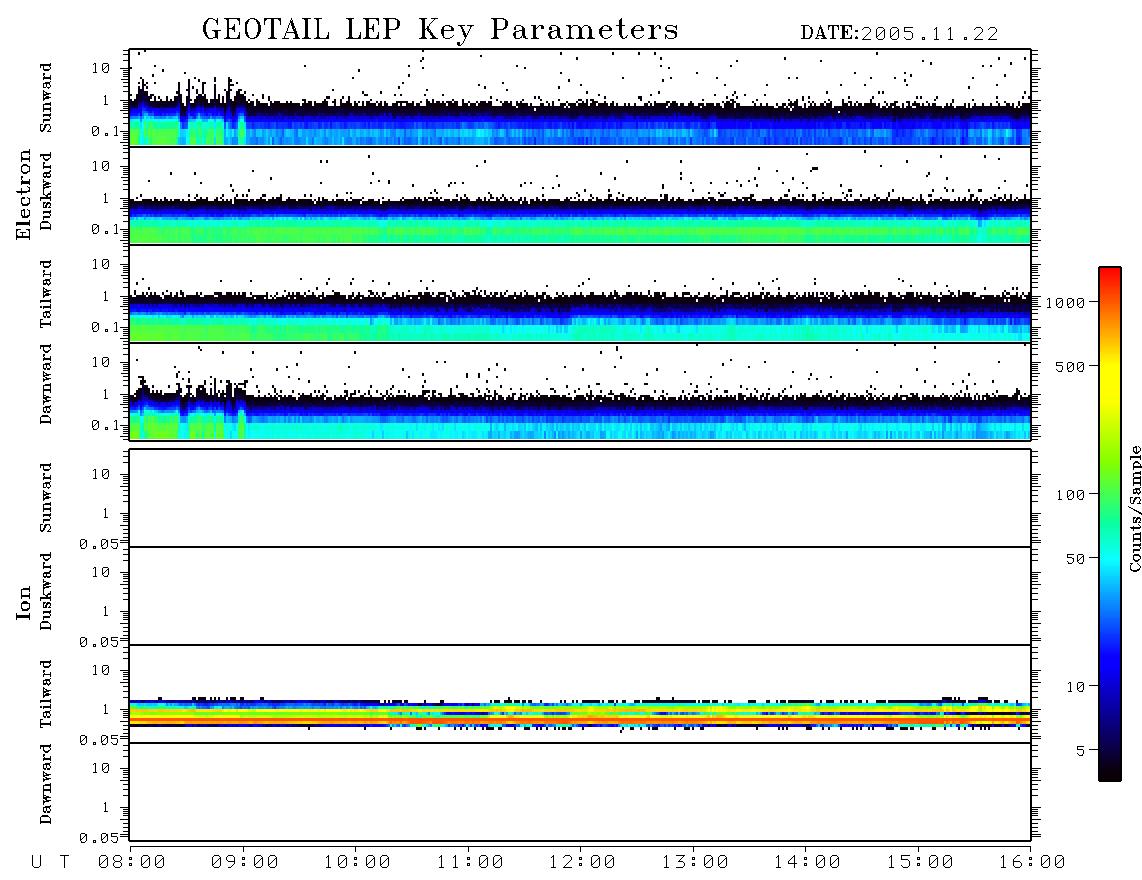This screenshot has height=880, width=1142.
Task: Click the 11:00 time tick label
Action: coord(470,863)
